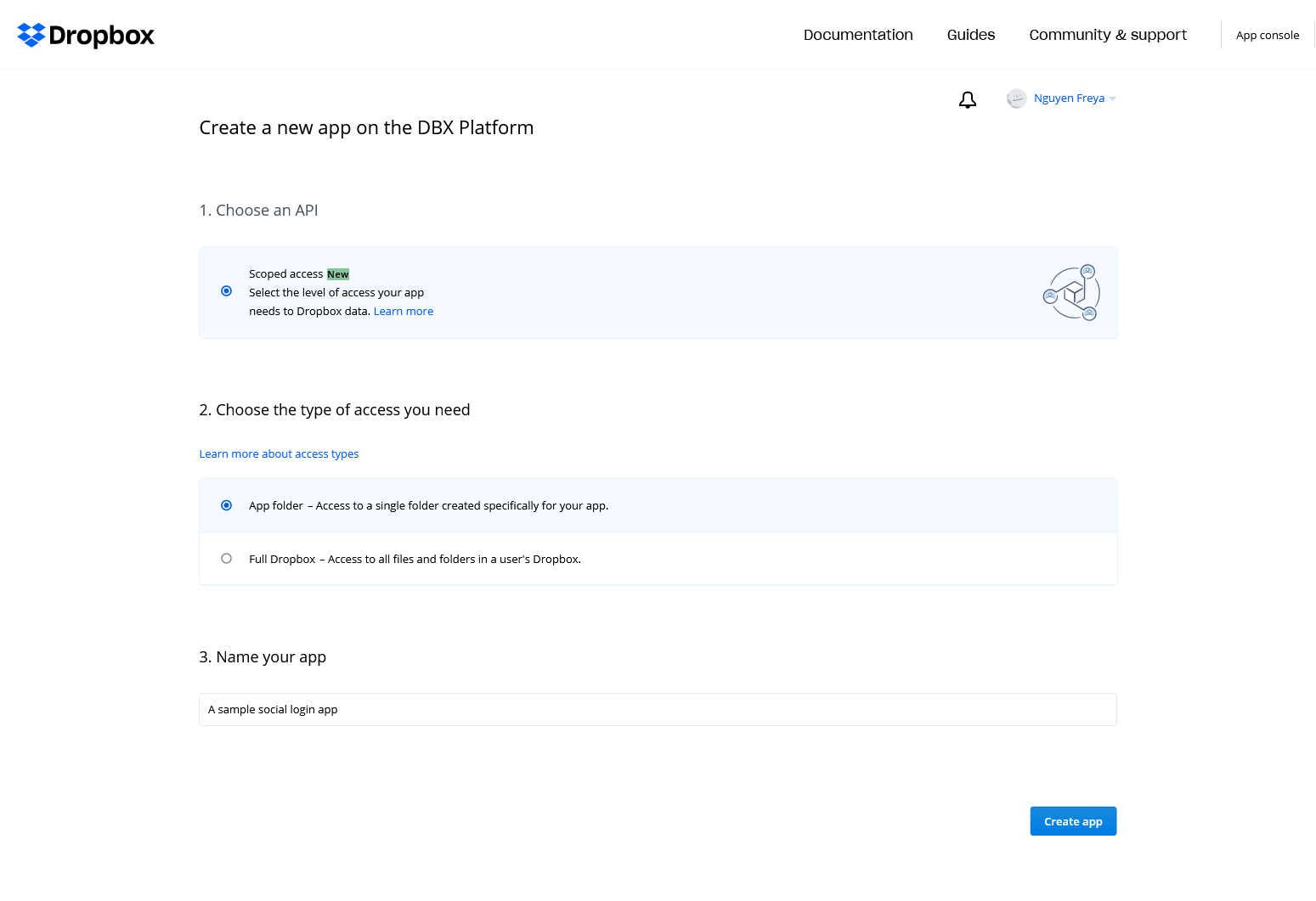Image resolution: width=1316 pixels, height=901 pixels.
Task: Select the Scoped access radio button
Action: tap(227, 291)
